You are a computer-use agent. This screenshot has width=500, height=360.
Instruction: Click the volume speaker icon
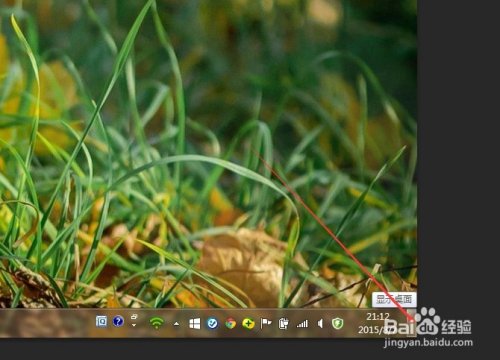(320, 323)
